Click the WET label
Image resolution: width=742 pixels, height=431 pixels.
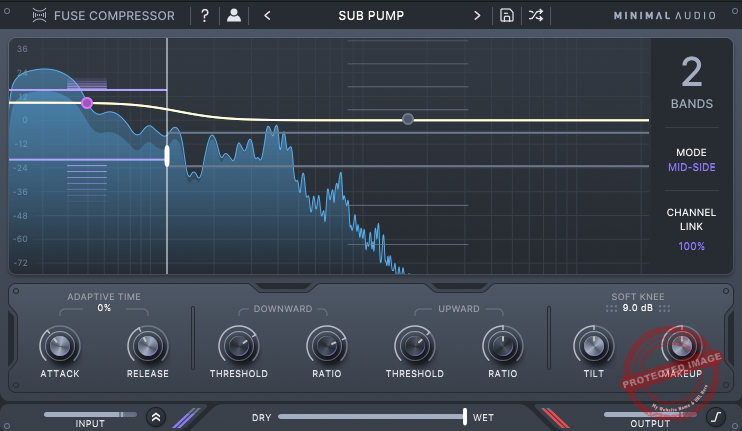pyautogui.click(x=483, y=418)
